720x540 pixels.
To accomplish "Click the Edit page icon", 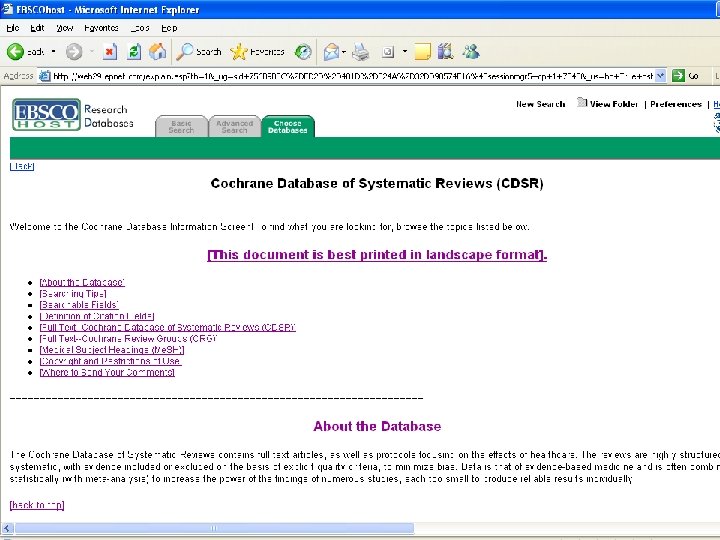I will point(388,52).
